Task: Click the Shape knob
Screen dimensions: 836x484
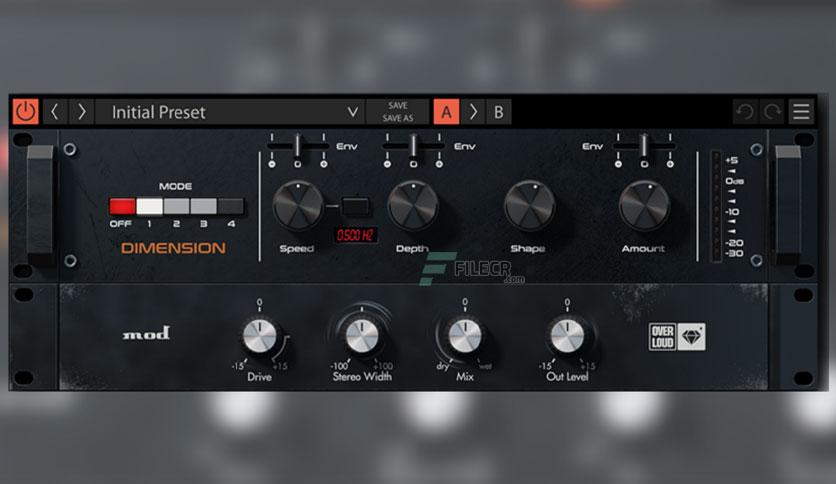Action: 529,206
